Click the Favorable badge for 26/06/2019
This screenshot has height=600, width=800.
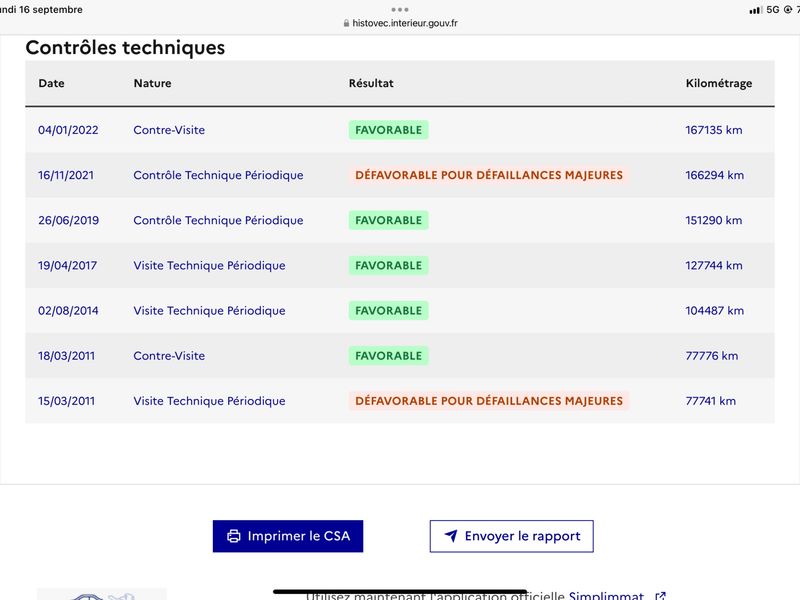point(388,220)
